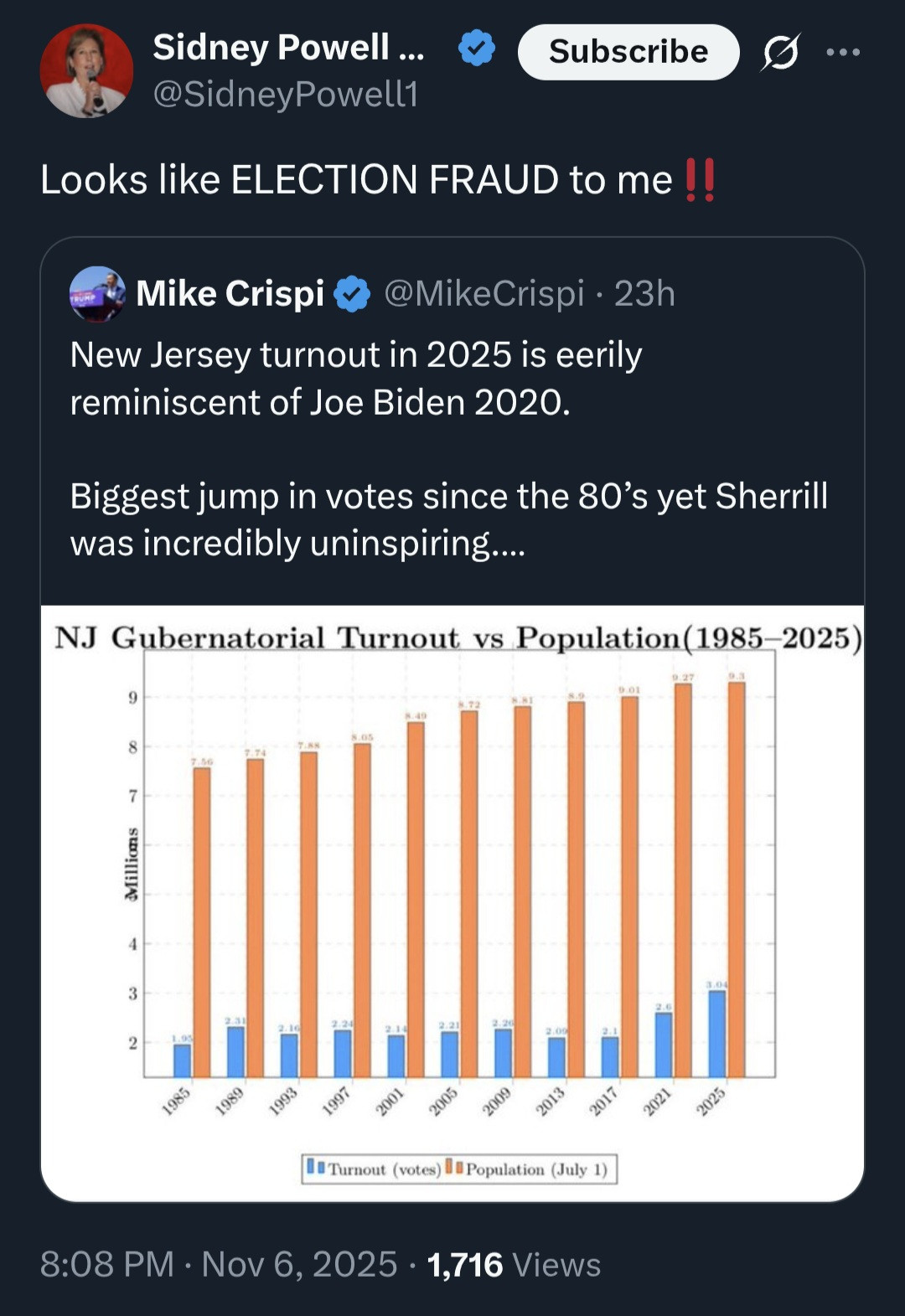Open the 1,716 Views count
Screen dimensions: 905x1316
point(514,1264)
